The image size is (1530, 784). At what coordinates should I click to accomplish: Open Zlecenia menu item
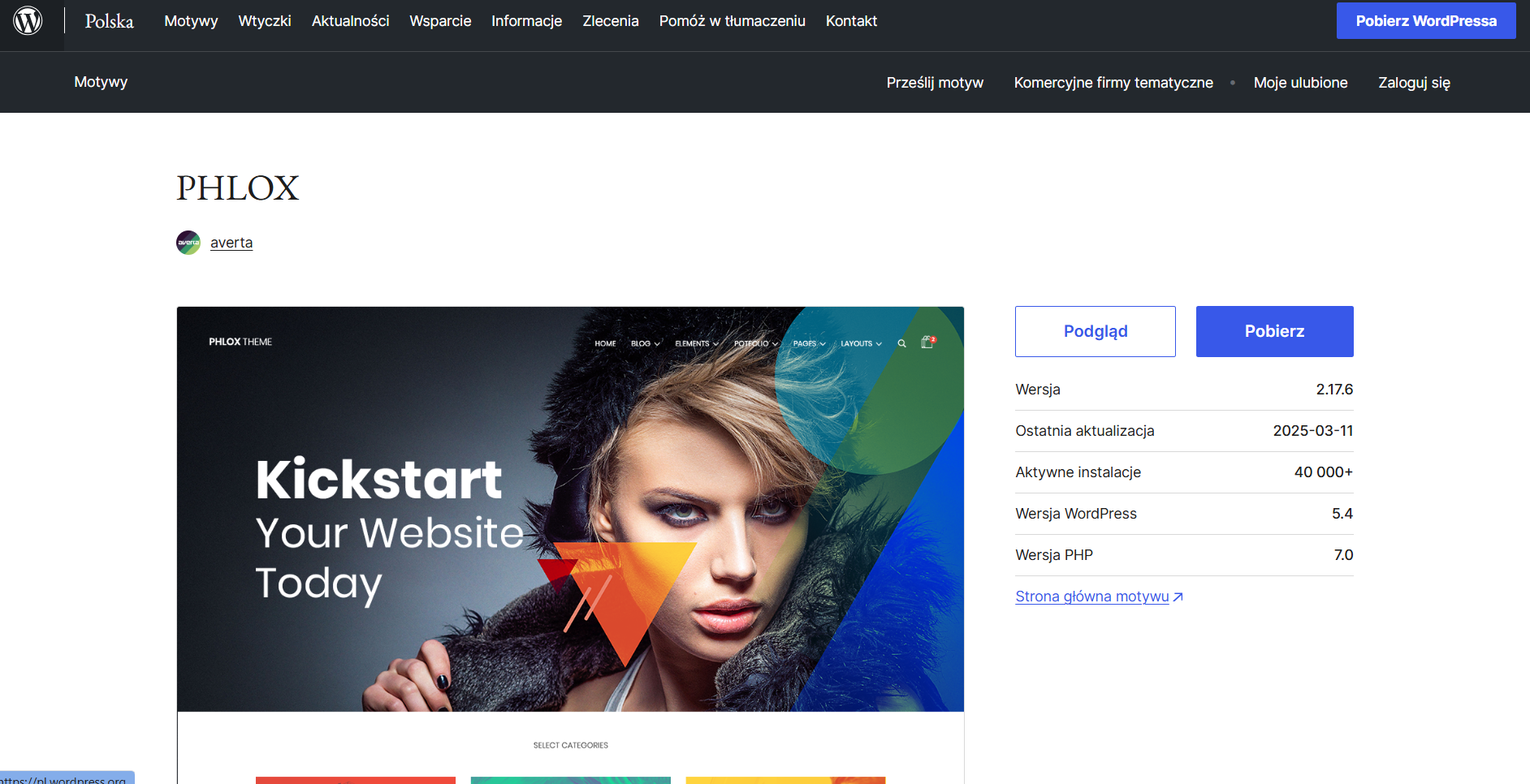pyautogui.click(x=611, y=21)
